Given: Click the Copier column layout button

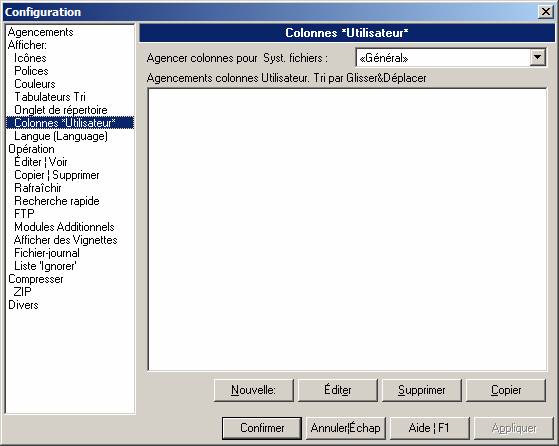Looking at the screenshot, I should click(x=506, y=390).
